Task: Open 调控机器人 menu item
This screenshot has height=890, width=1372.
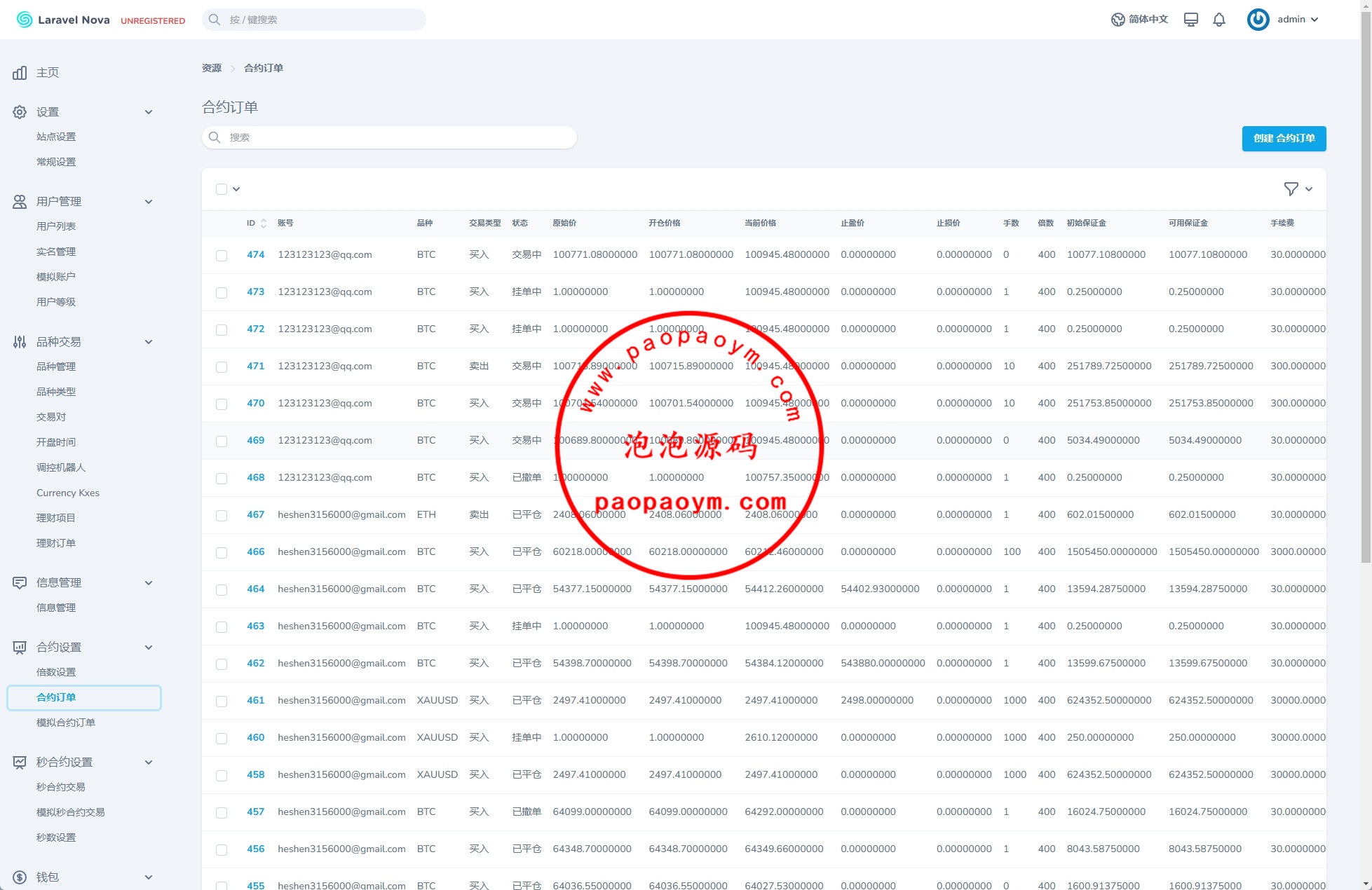Action: [x=61, y=468]
